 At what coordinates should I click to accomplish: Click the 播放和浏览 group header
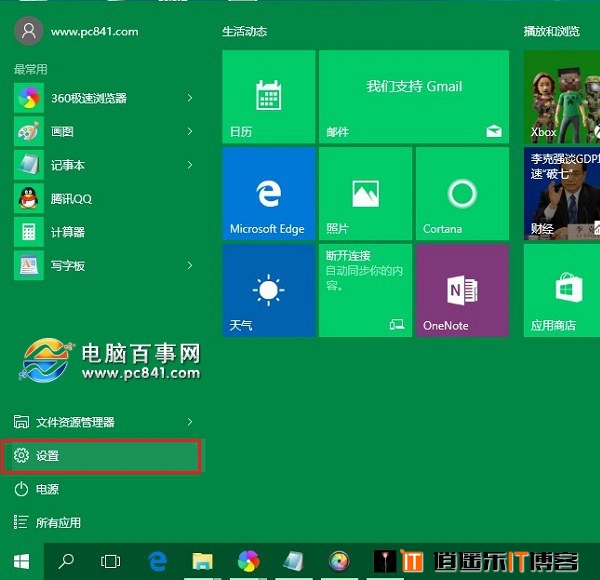click(551, 31)
